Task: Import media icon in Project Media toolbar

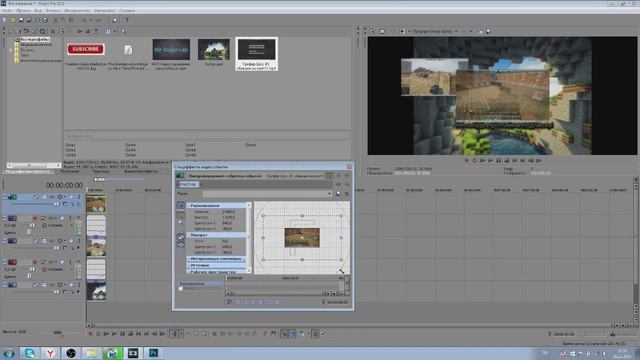Action: coord(11,31)
